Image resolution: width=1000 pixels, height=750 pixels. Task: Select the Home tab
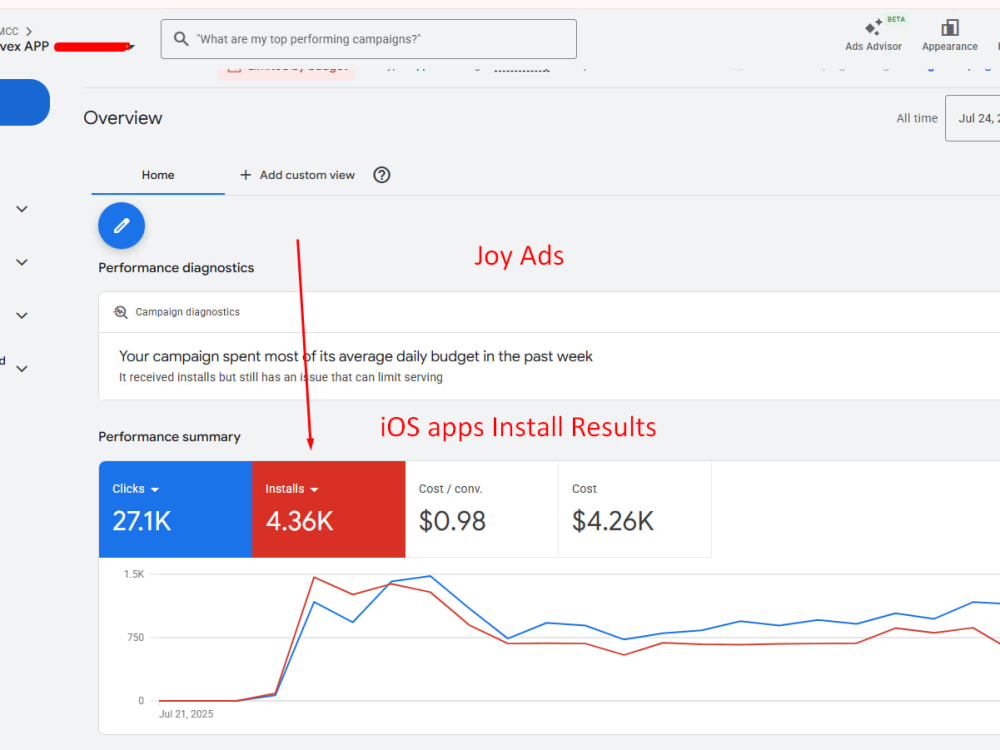click(x=158, y=175)
